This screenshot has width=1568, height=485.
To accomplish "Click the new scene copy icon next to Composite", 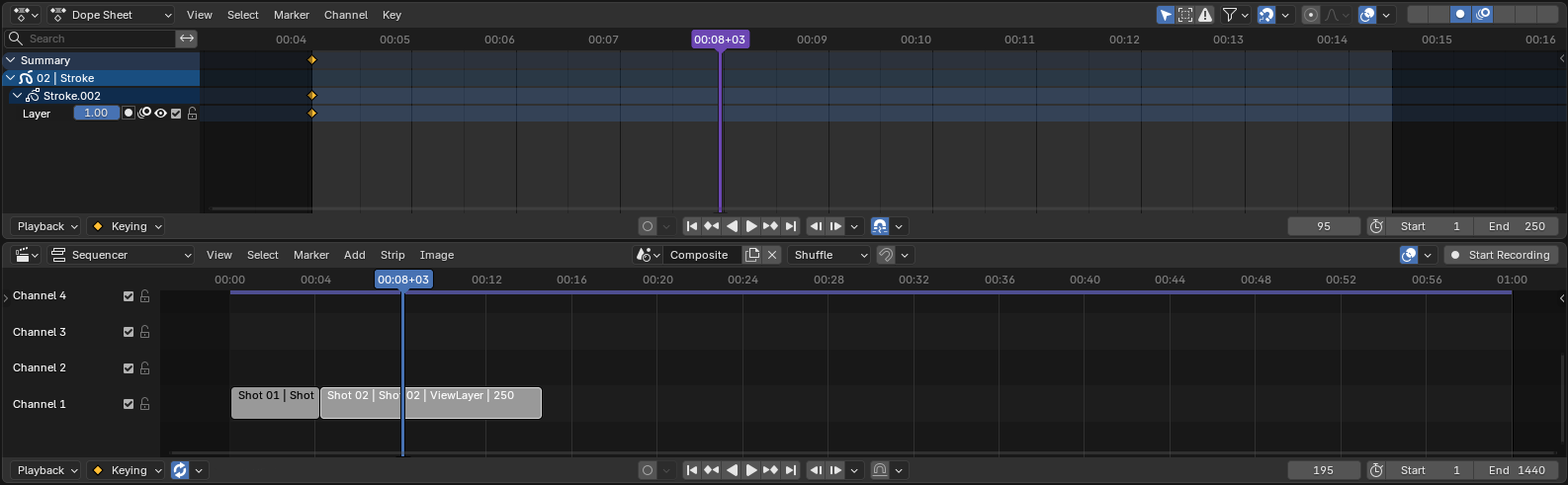I will coord(752,255).
